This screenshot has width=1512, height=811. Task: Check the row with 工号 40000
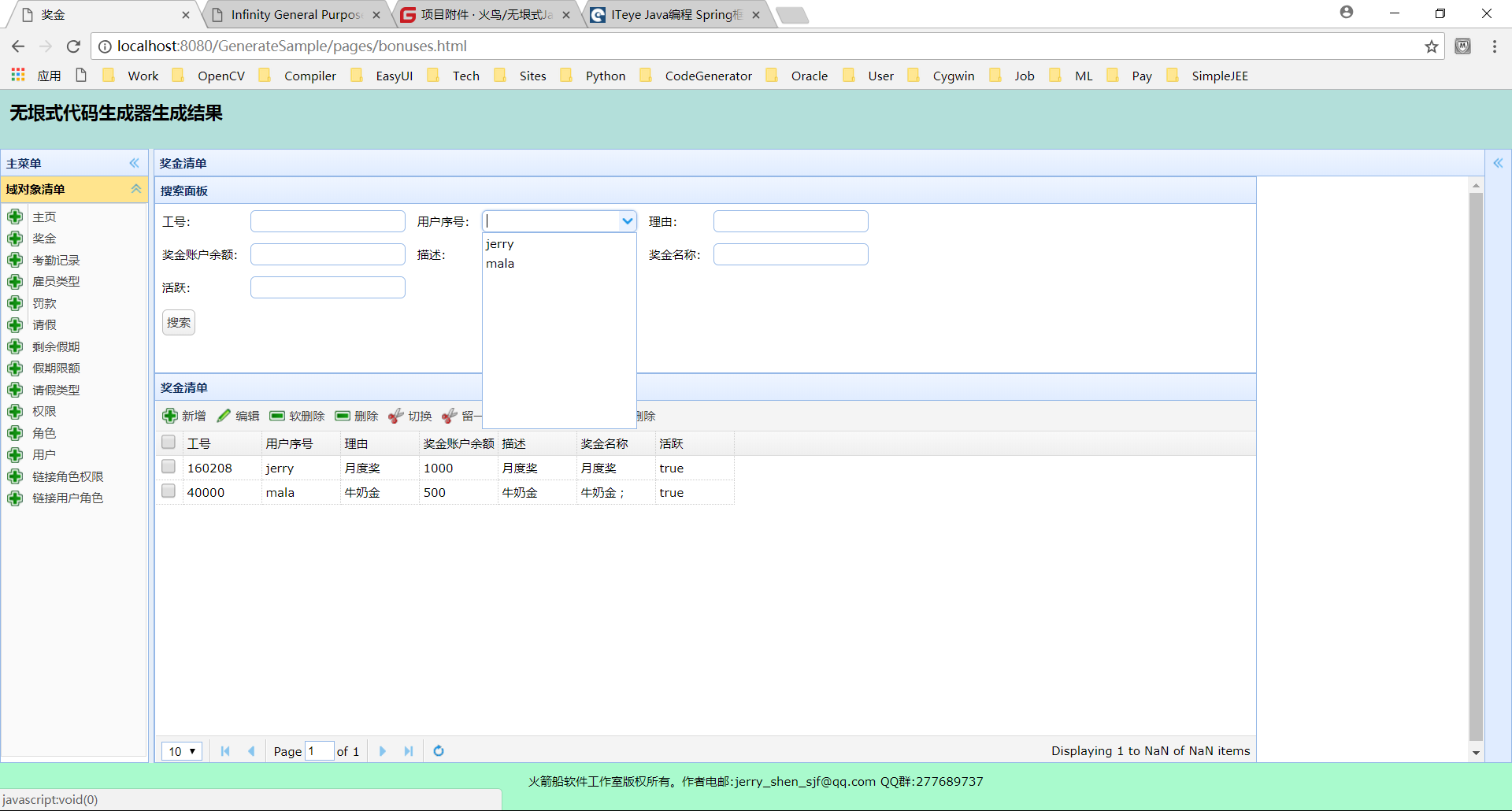pyautogui.click(x=169, y=491)
